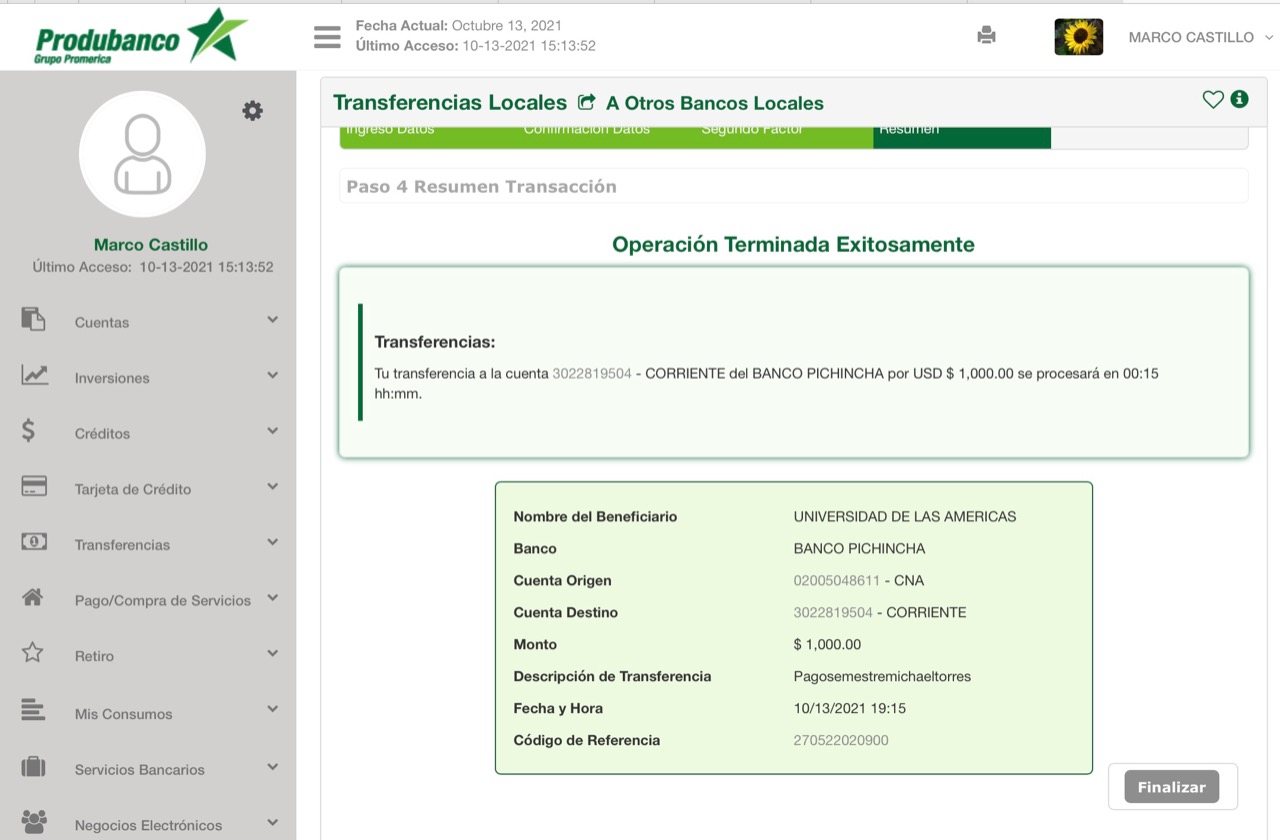
Task: Select Pago/Compra de Servicios menu item
Action: pos(162,600)
